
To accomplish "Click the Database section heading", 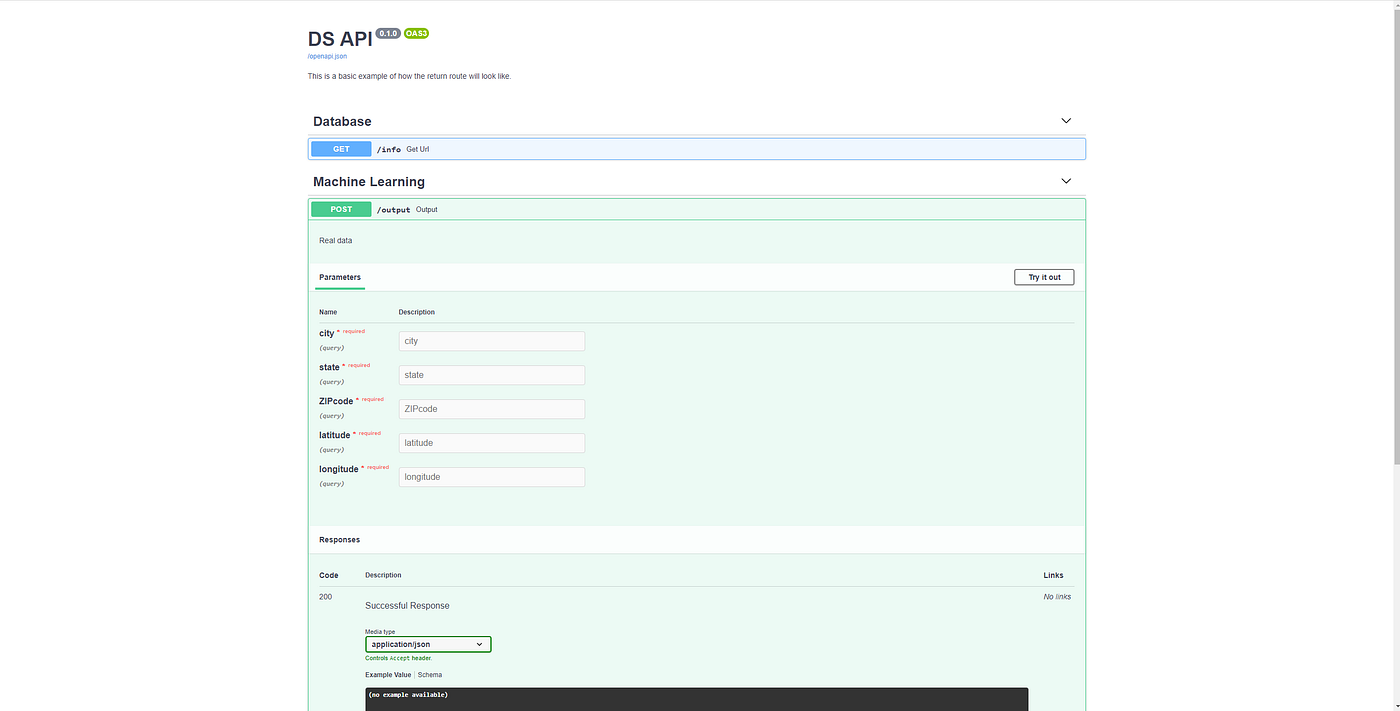I will click(342, 121).
